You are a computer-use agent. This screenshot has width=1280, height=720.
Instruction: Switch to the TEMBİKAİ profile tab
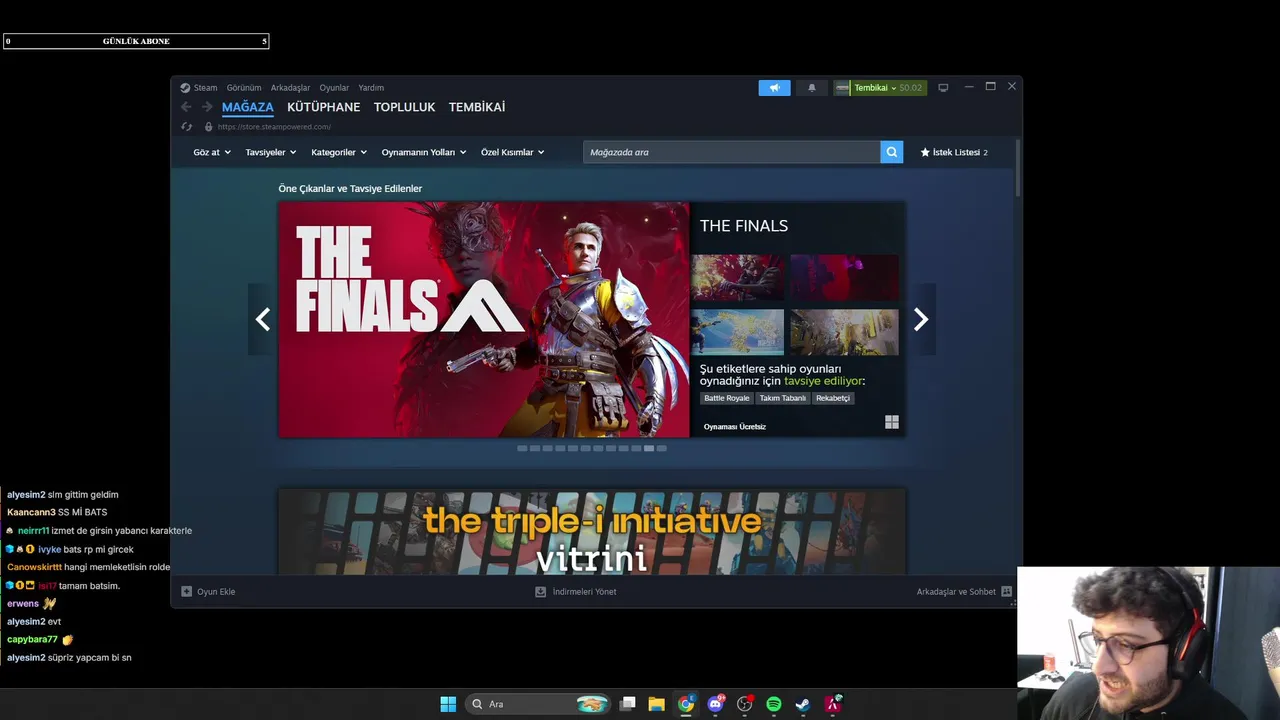click(477, 107)
